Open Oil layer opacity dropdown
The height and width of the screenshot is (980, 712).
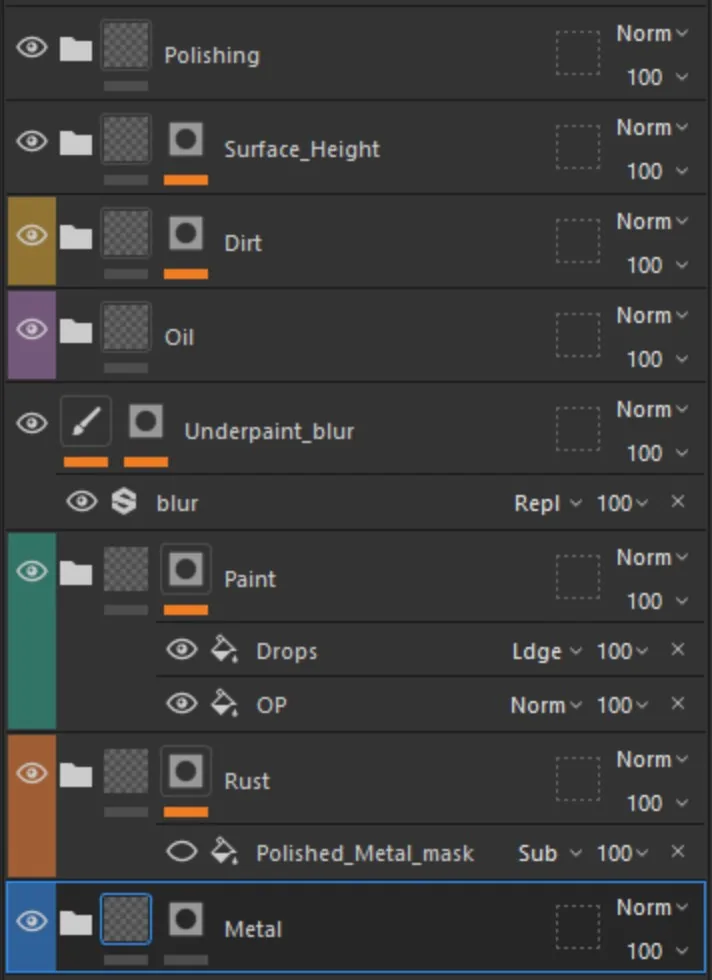pyautogui.click(x=657, y=359)
